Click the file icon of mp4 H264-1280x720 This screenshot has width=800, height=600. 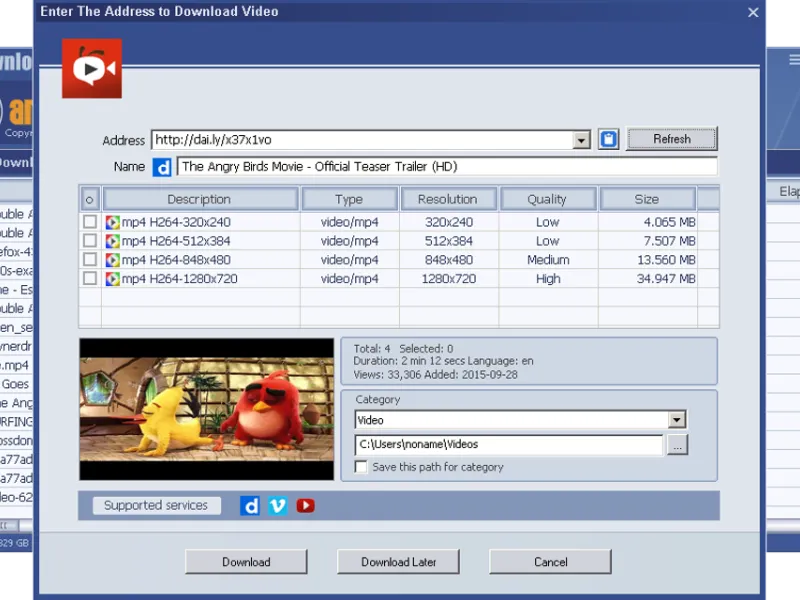112,279
